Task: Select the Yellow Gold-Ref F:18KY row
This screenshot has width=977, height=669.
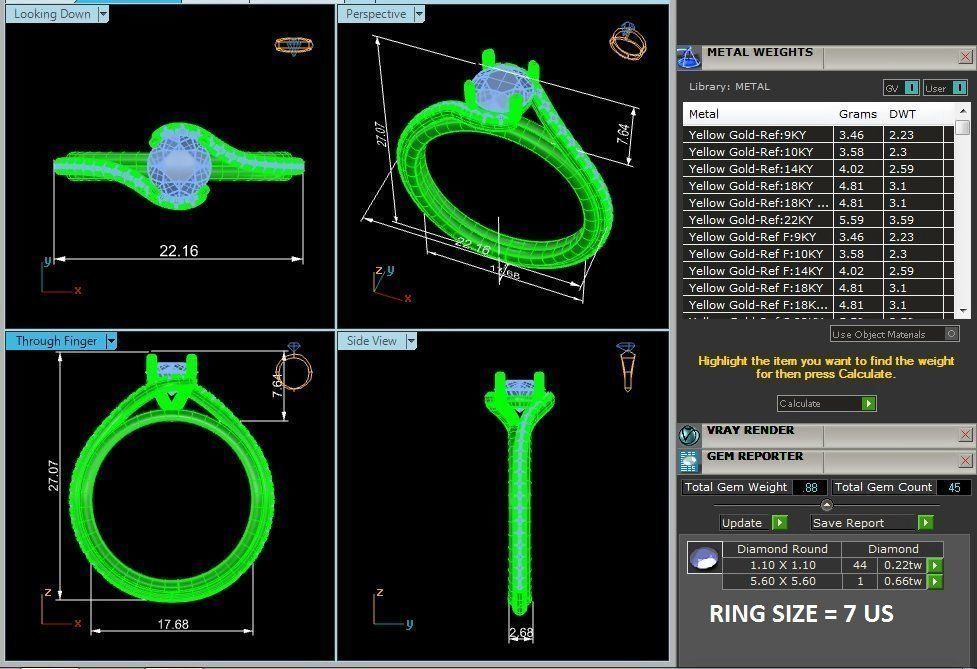Action: (x=818, y=288)
